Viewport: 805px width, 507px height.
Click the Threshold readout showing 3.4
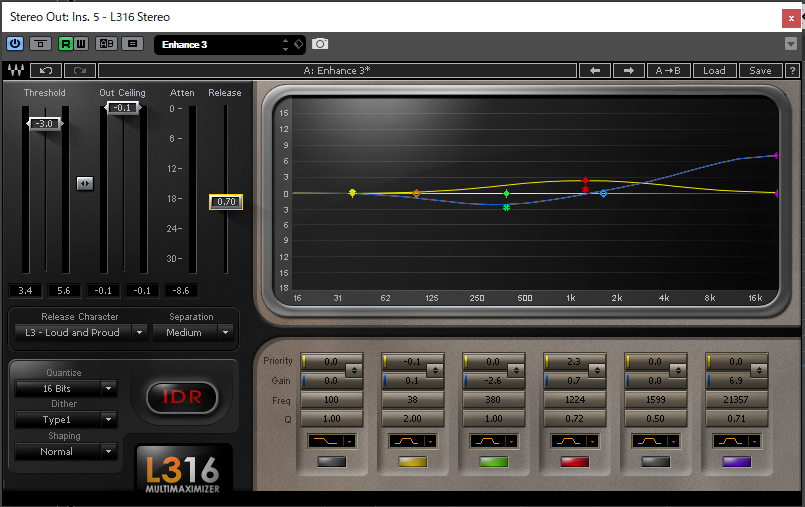coord(25,290)
